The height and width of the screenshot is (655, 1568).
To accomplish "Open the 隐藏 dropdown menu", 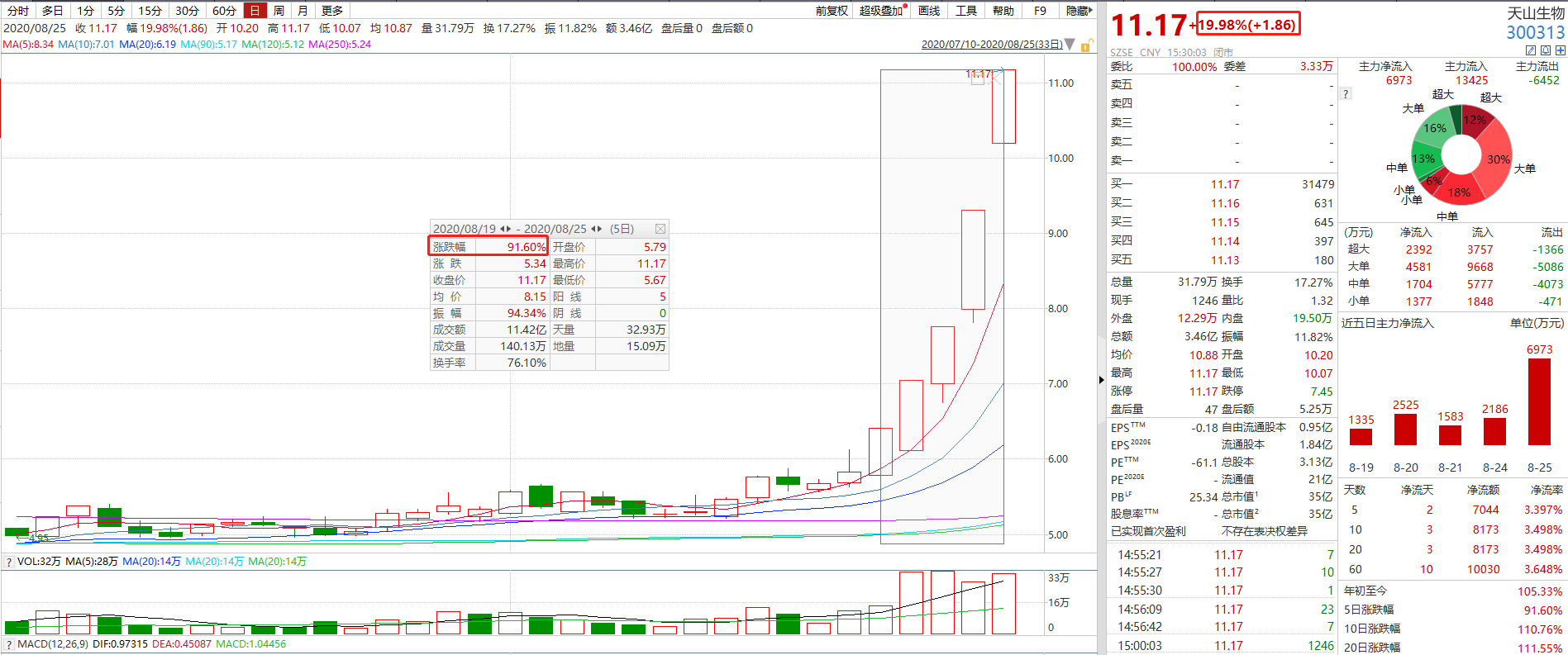I will (1079, 11).
